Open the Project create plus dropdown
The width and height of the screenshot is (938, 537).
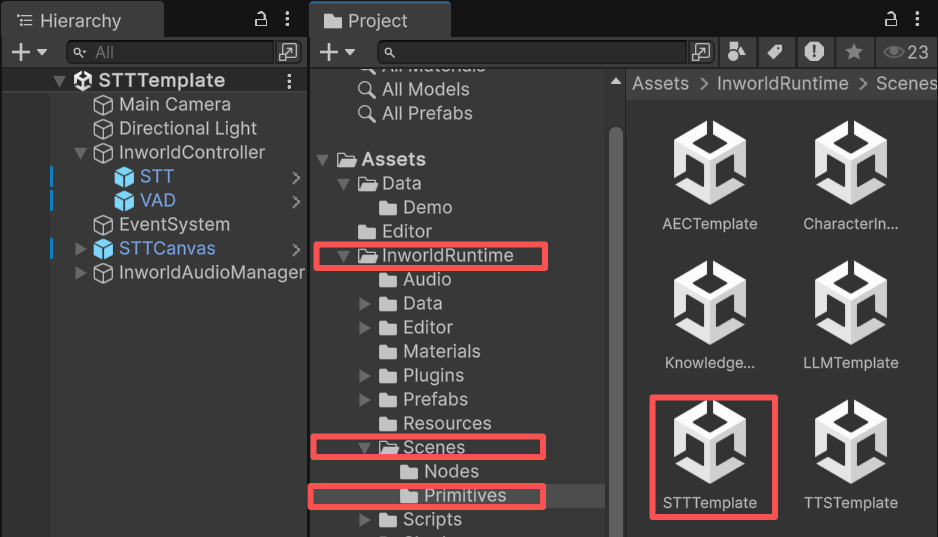click(x=337, y=52)
